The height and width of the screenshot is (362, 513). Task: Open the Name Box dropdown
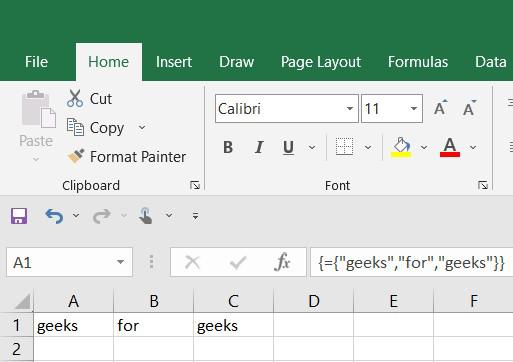pos(120,262)
